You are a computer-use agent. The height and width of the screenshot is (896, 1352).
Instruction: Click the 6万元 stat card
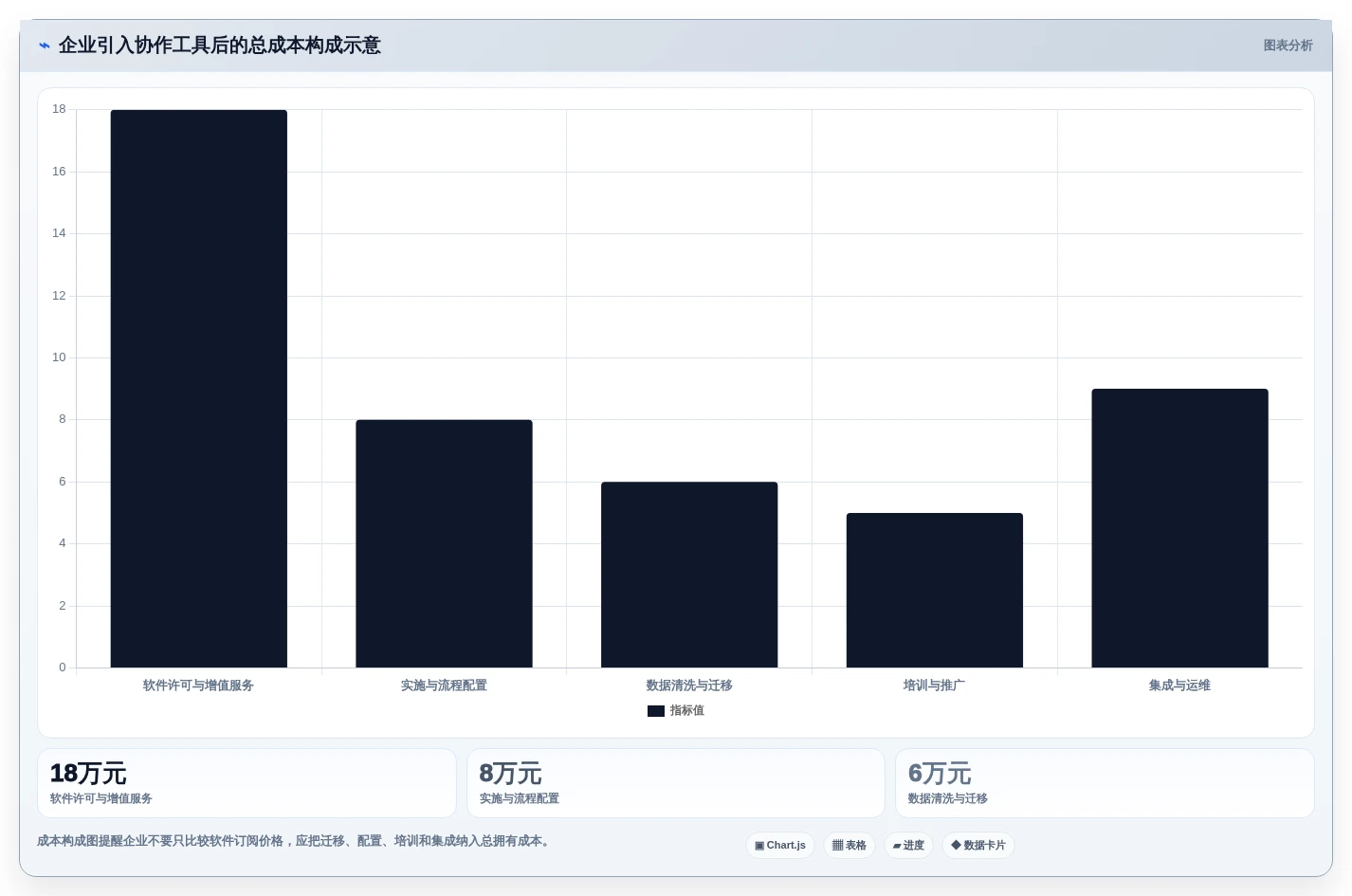(x=1105, y=783)
